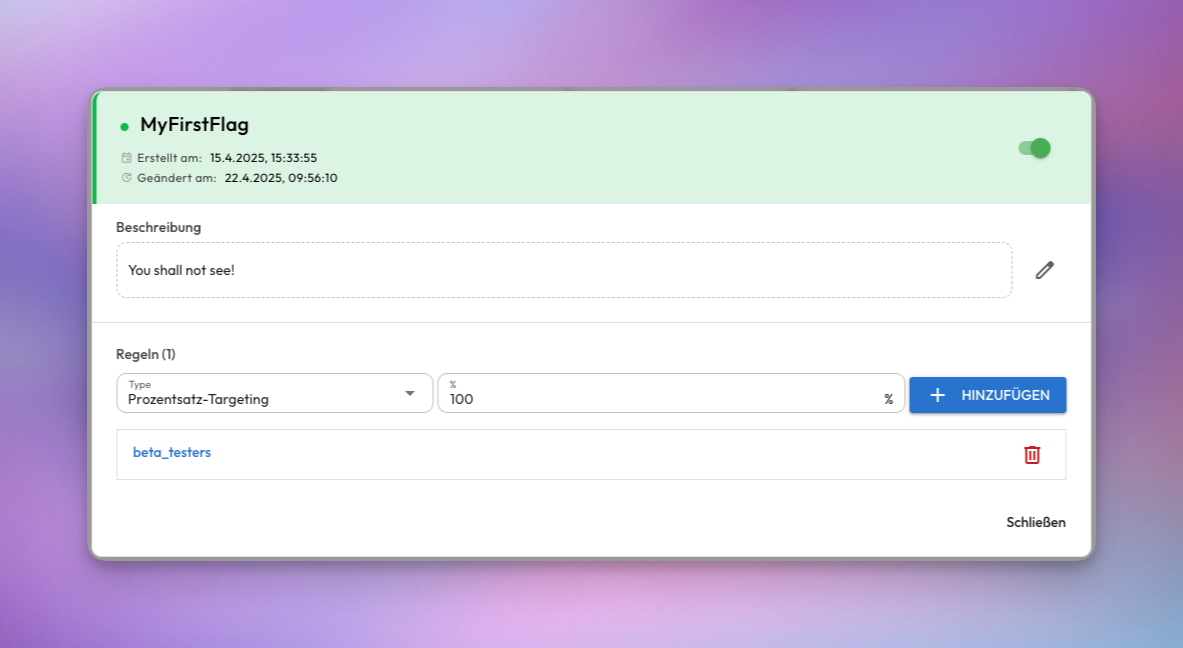Delete the beta_testers rule via trash icon
The height and width of the screenshot is (648, 1183).
tap(1033, 454)
